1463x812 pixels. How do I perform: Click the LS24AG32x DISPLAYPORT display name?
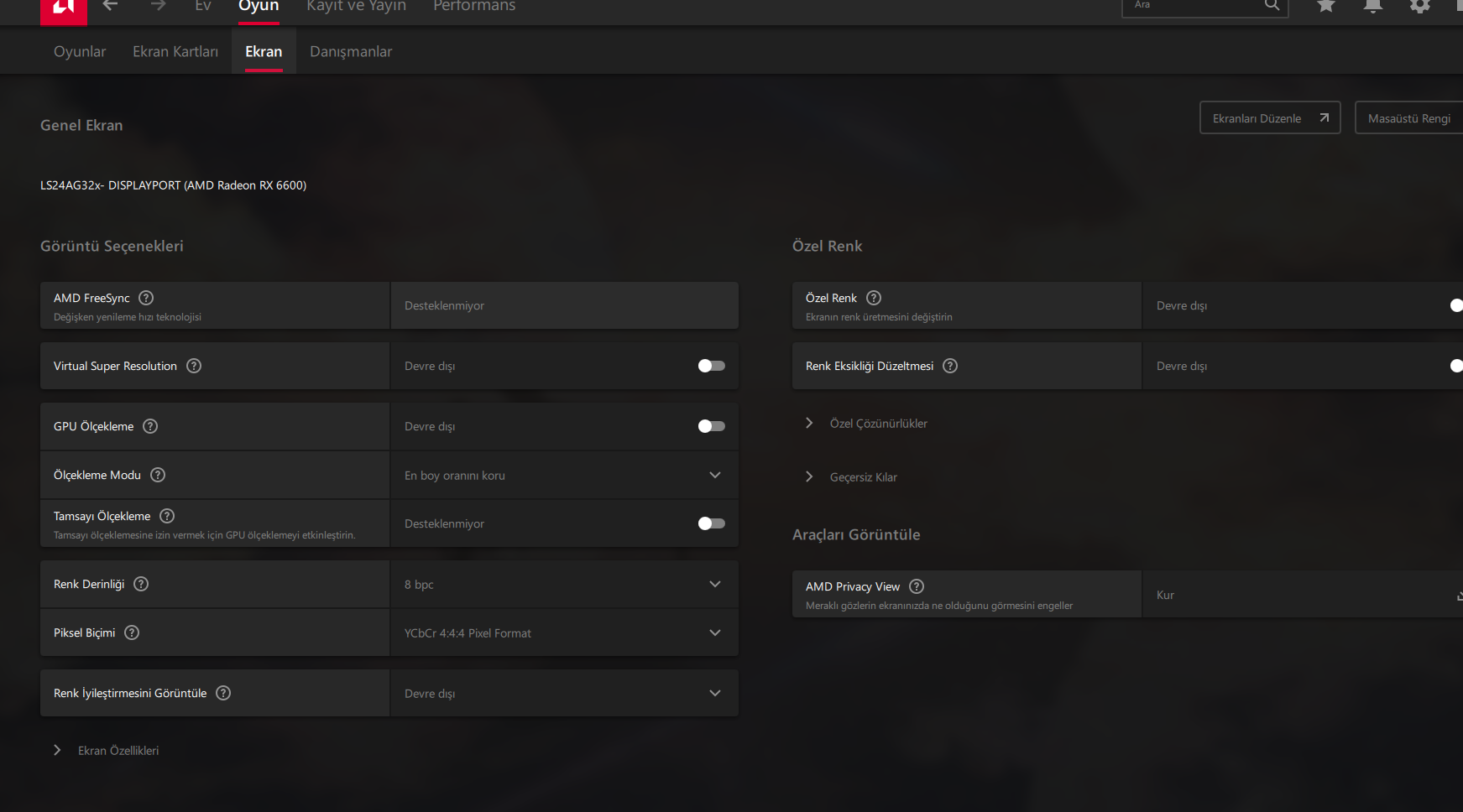click(173, 185)
